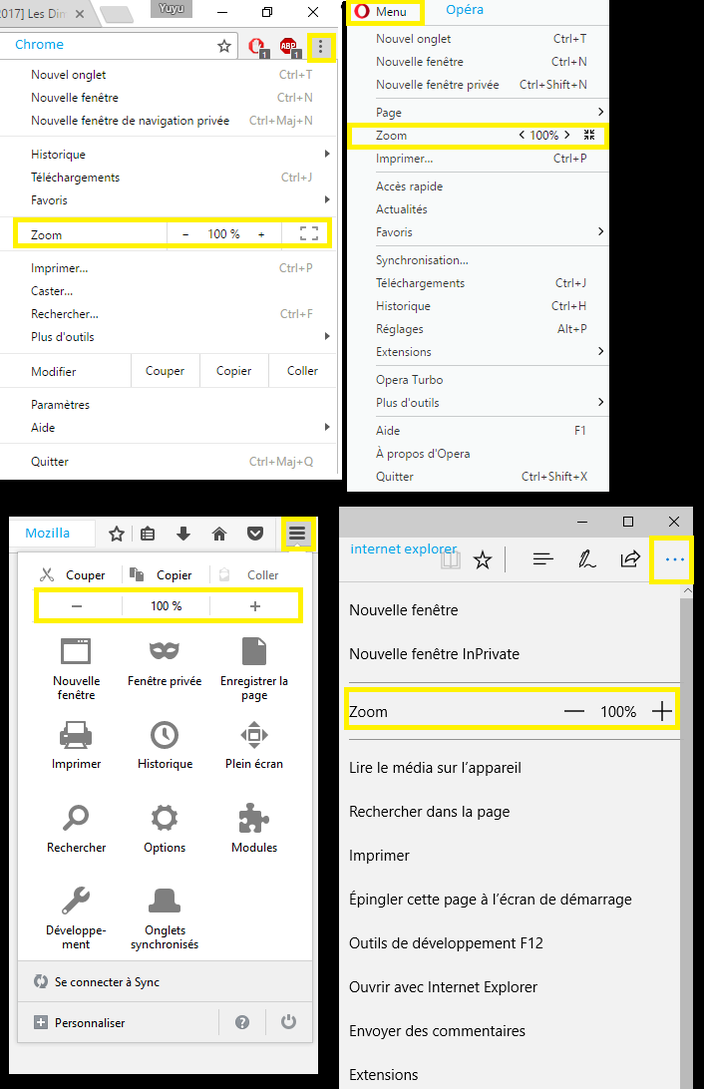Enable Opera Turbo in Opera menu
The image size is (704, 1089).
[409, 380]
